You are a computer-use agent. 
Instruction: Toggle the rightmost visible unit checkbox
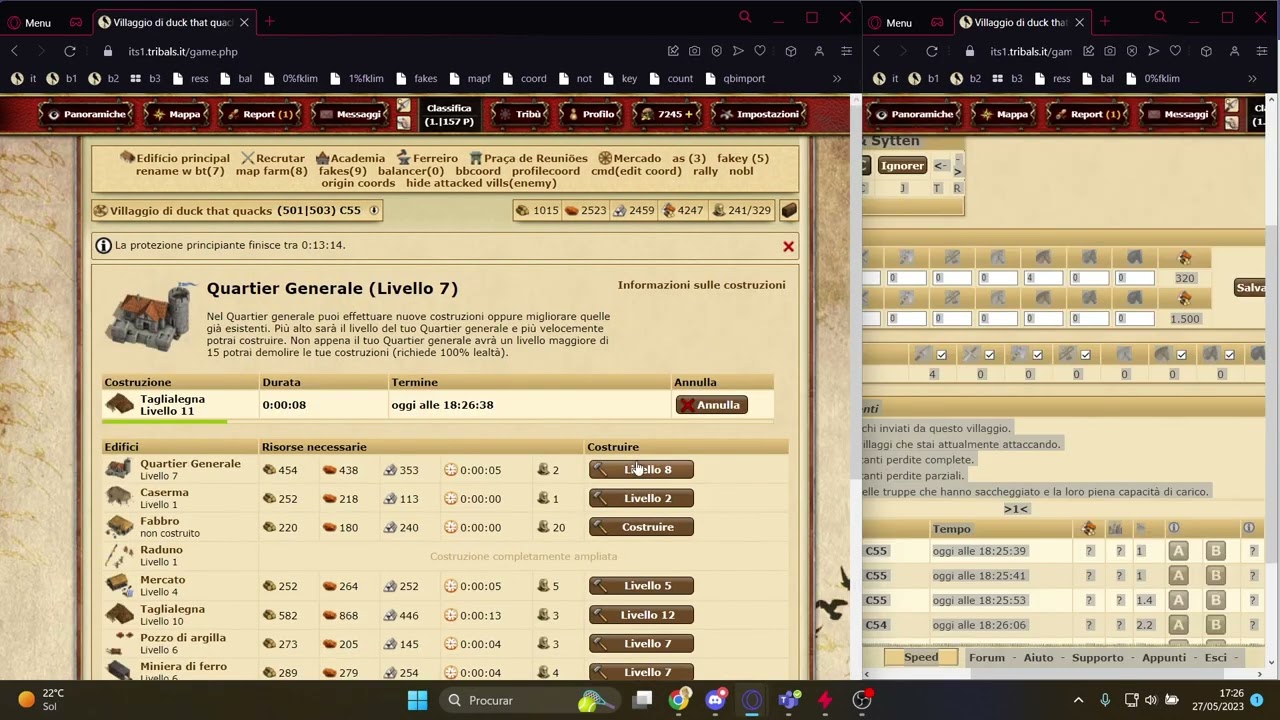tap(1229, 354)
